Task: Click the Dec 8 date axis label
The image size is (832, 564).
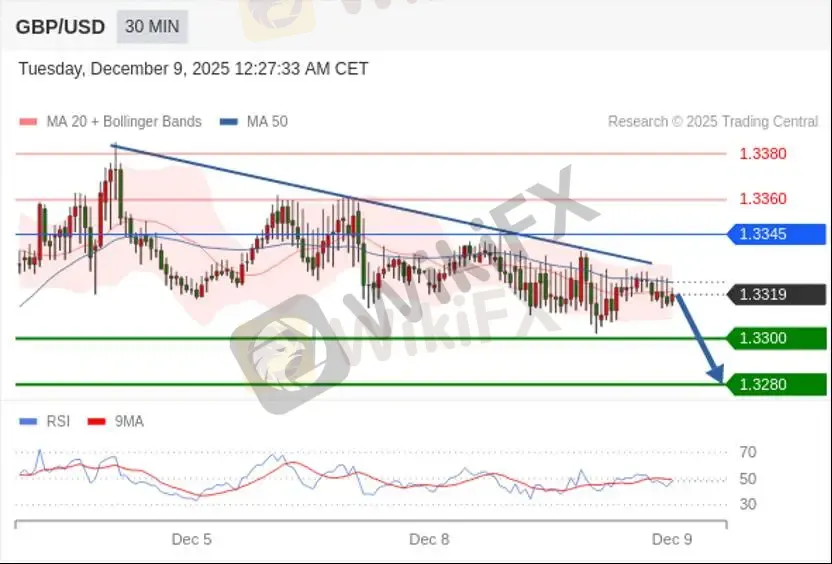Action: pos(429,540)
